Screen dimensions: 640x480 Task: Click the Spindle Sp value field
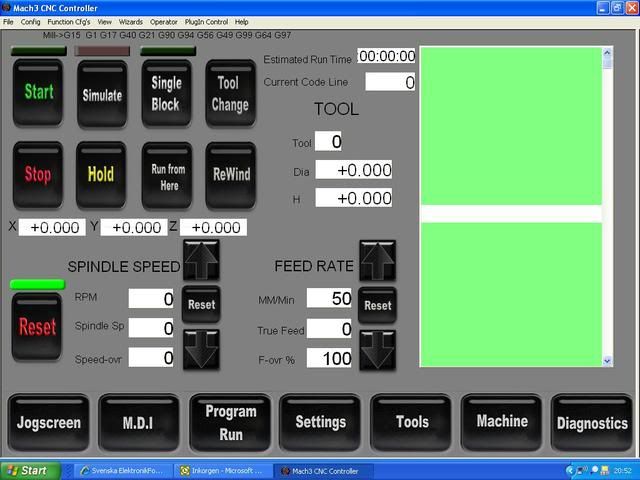pos(151,328)
